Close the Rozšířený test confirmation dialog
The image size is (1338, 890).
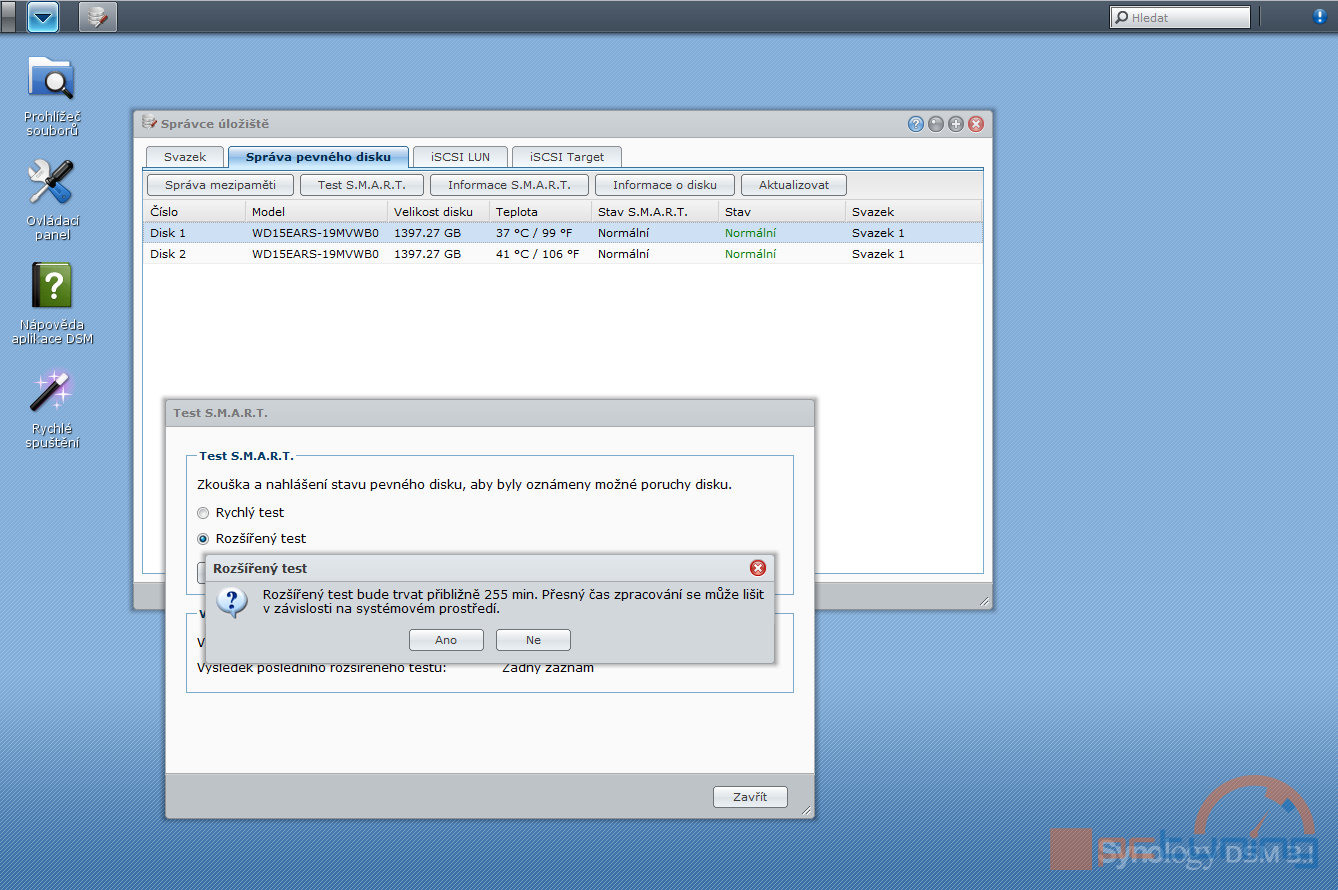[x=758, y=568]
